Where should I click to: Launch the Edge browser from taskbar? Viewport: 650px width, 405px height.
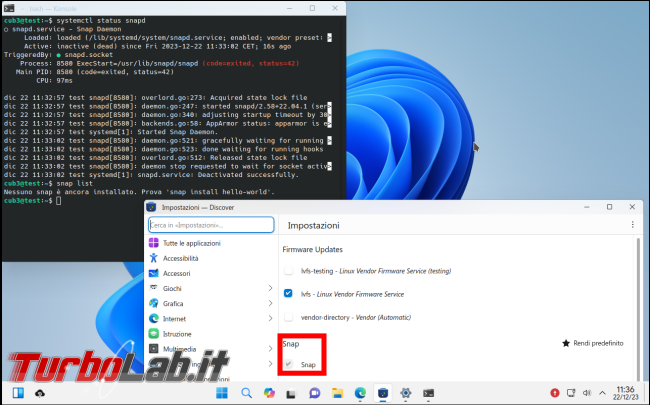(360, 393)
